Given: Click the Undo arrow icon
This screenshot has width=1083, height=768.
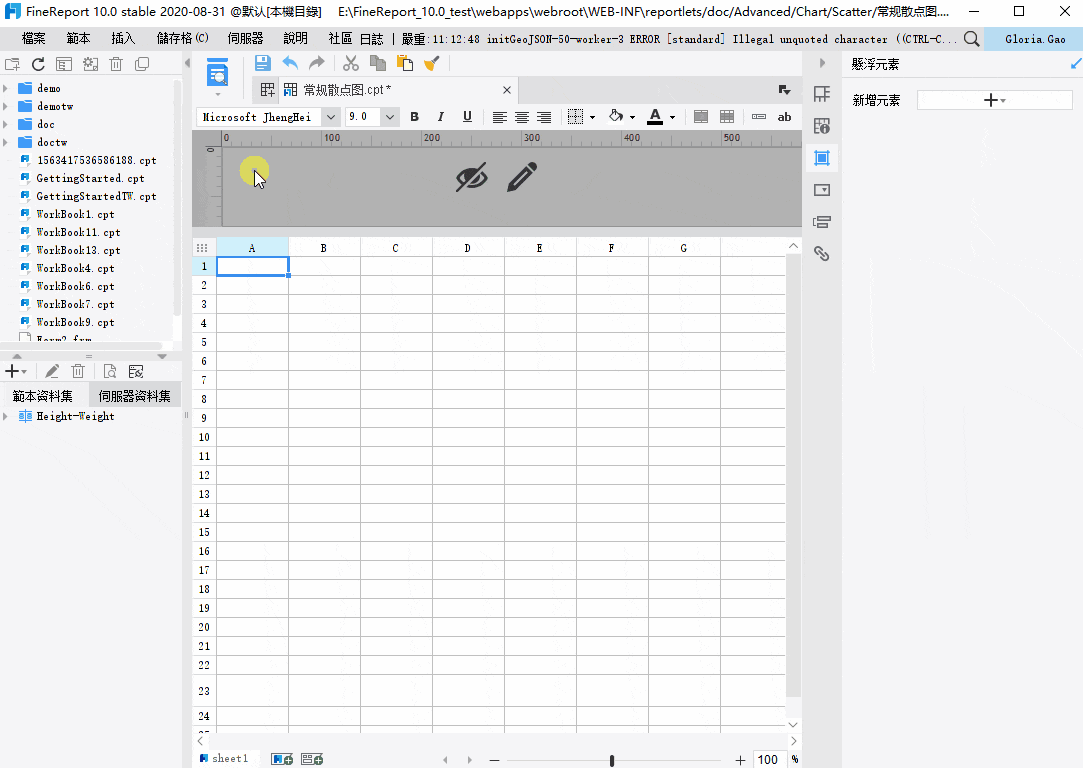Looking at the screenshot, I should [290, 63].
